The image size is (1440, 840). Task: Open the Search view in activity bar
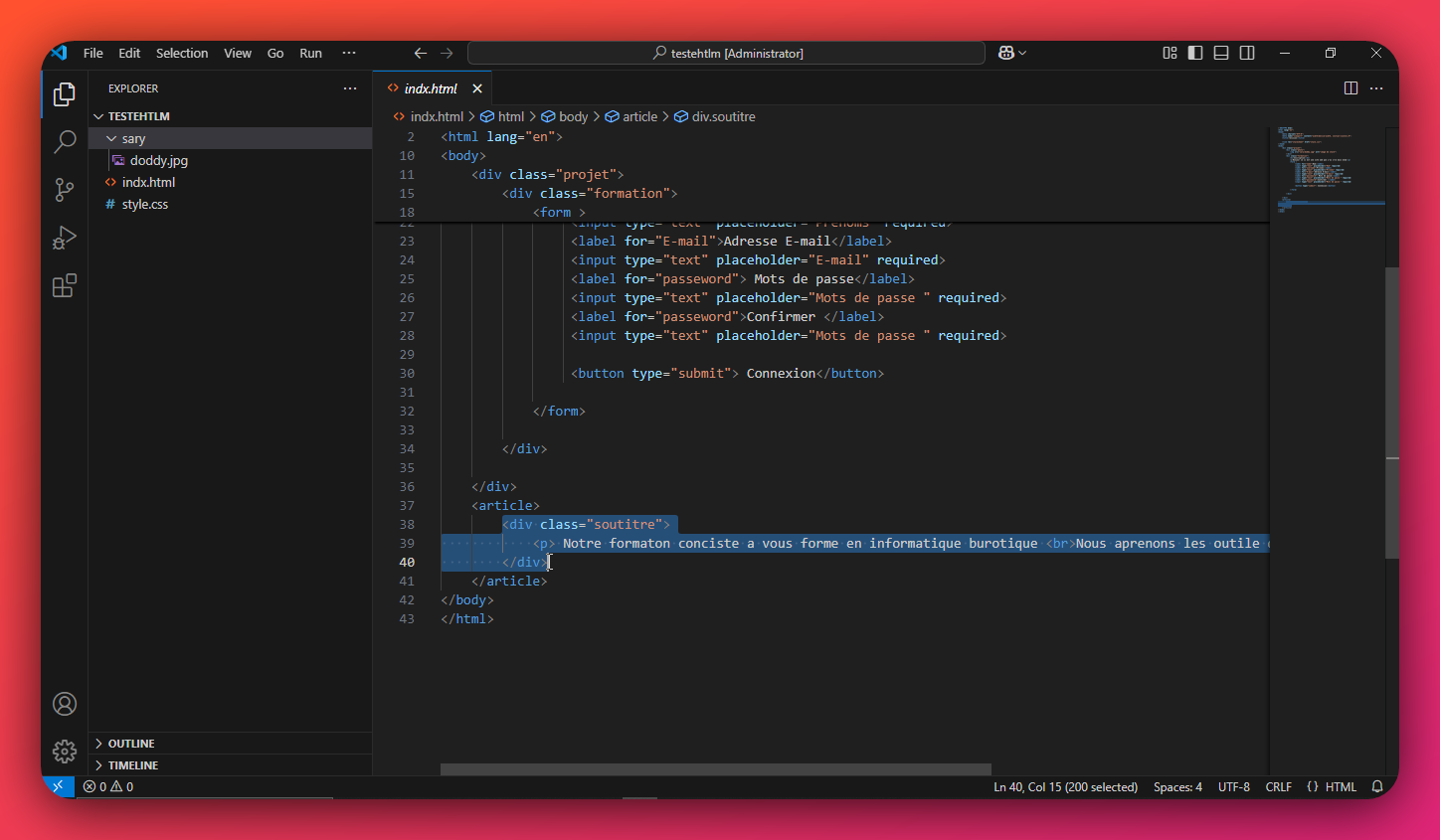point(65,141)
